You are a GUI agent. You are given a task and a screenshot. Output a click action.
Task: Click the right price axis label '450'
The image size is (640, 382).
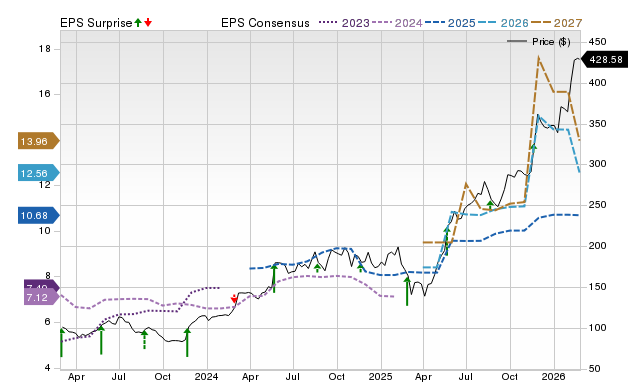point(598,42)
